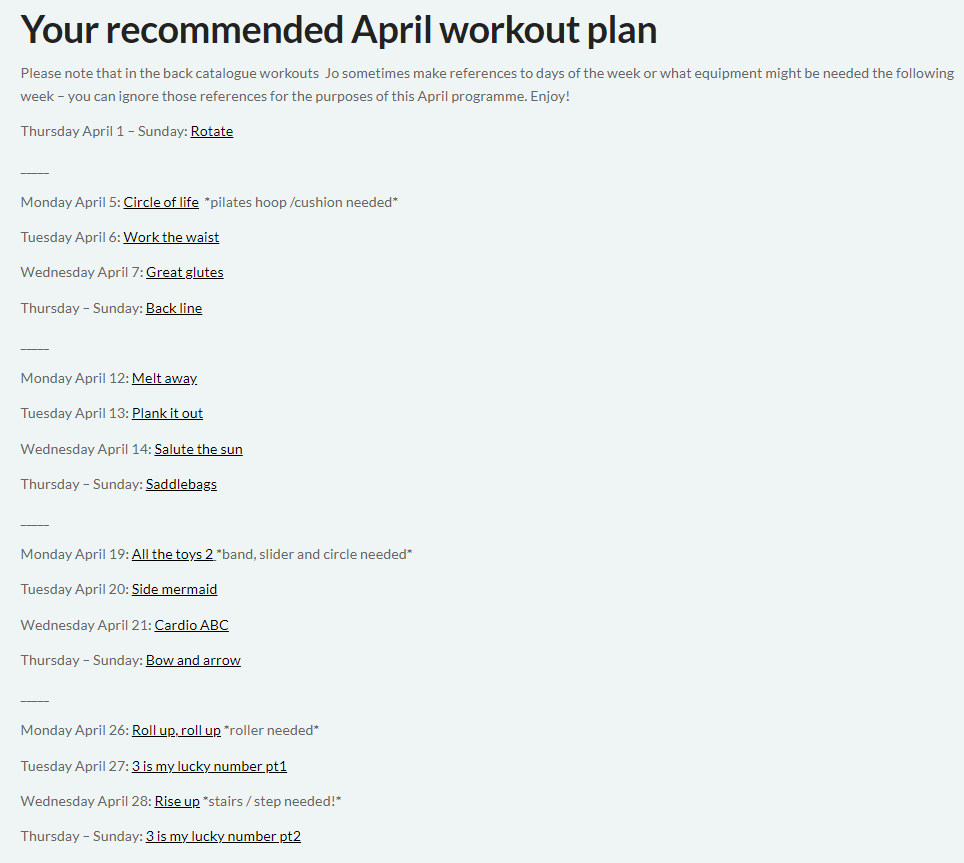
Task: Open the Circle of life workout
Action: [161, 202]
